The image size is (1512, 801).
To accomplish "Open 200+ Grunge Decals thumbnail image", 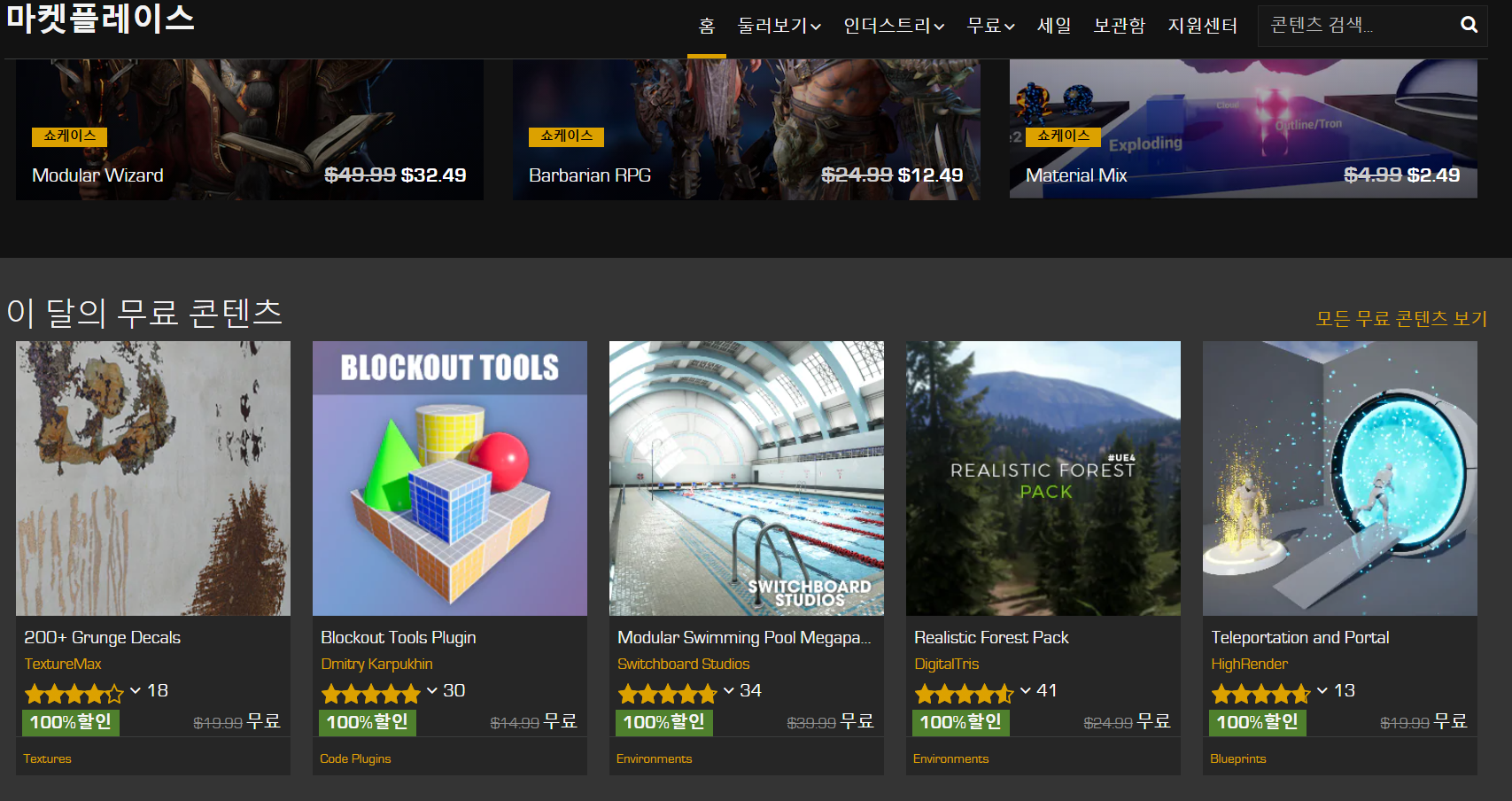I will pos(153,478).
